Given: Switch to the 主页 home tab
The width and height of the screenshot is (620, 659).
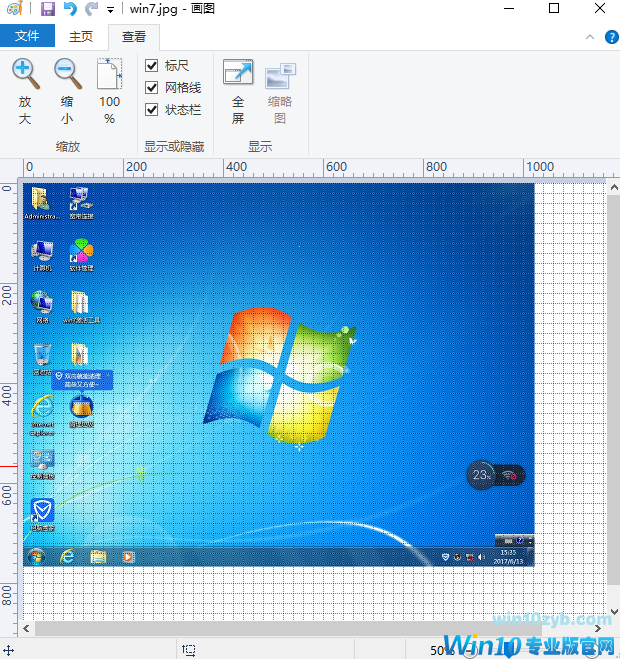Looking at the screenshot, I should coord(81,37).
